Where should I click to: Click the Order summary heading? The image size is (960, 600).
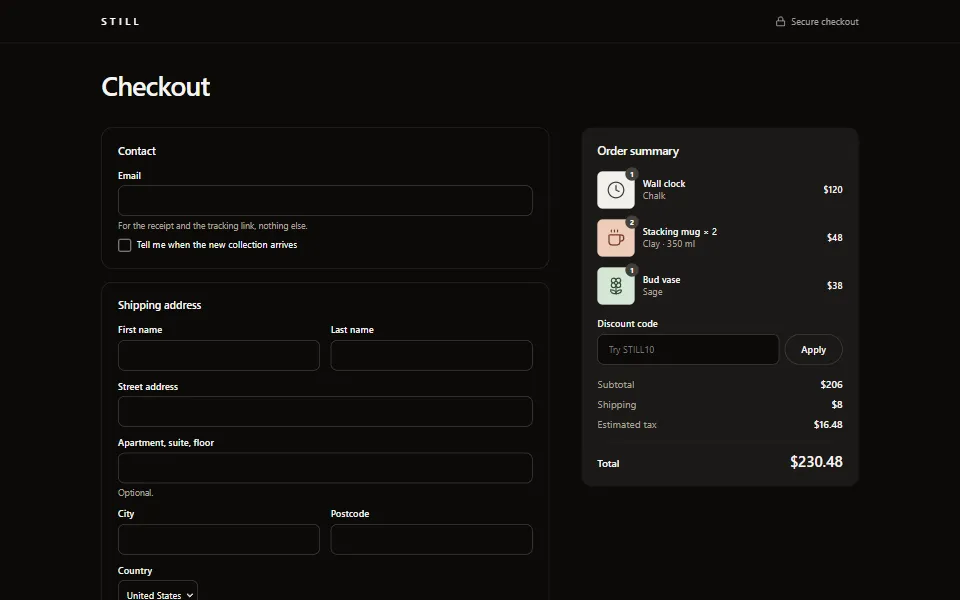pos(638,151)
